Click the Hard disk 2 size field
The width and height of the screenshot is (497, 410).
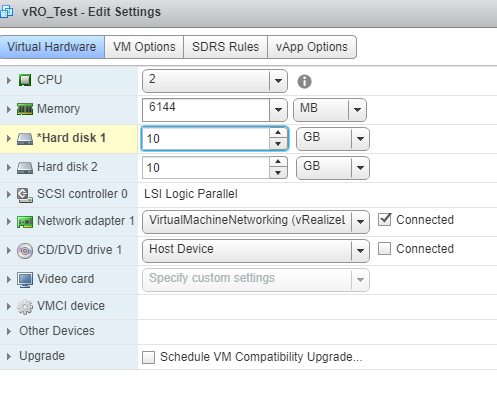[x=206, y=168]
